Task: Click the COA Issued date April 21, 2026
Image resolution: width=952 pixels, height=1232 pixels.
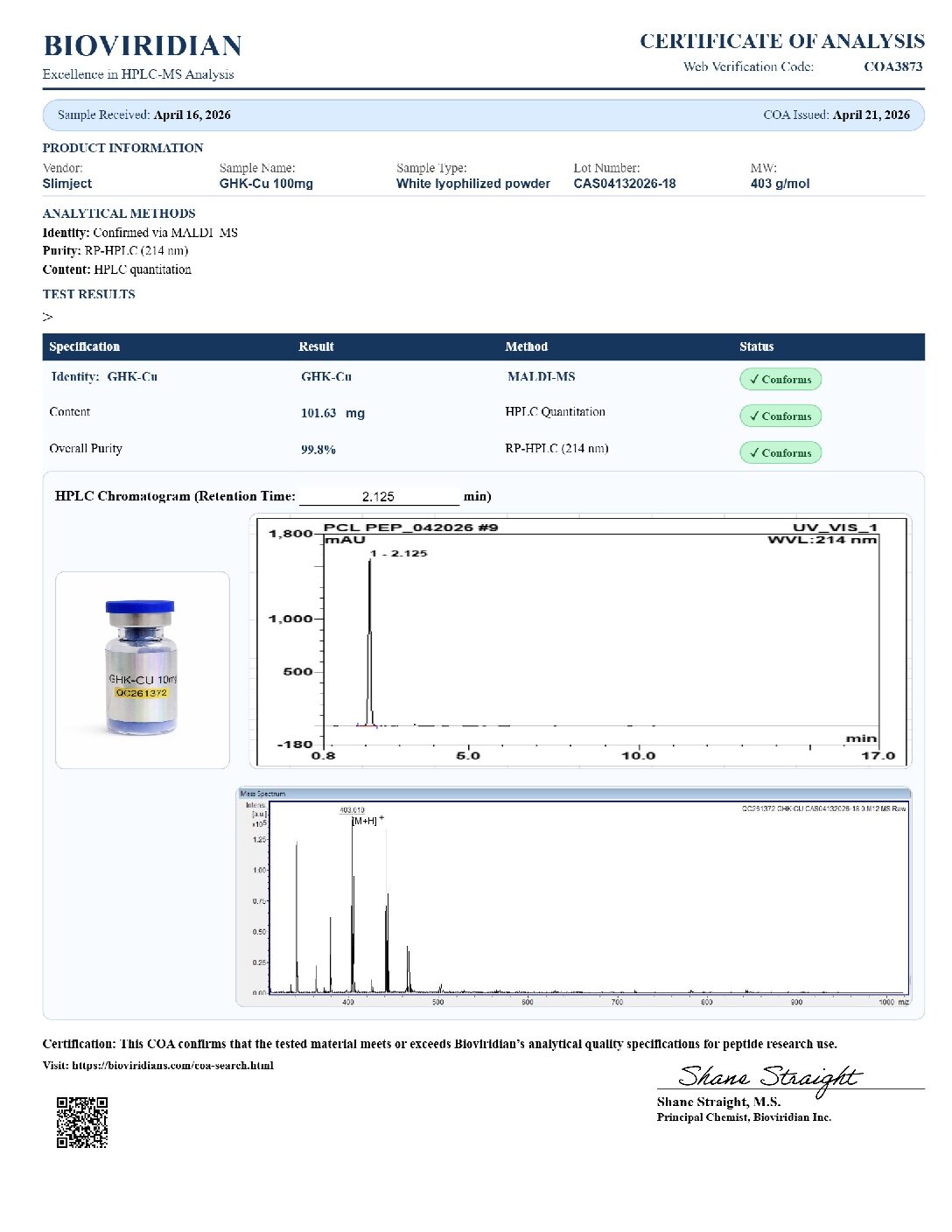Action: click(871, 115)
